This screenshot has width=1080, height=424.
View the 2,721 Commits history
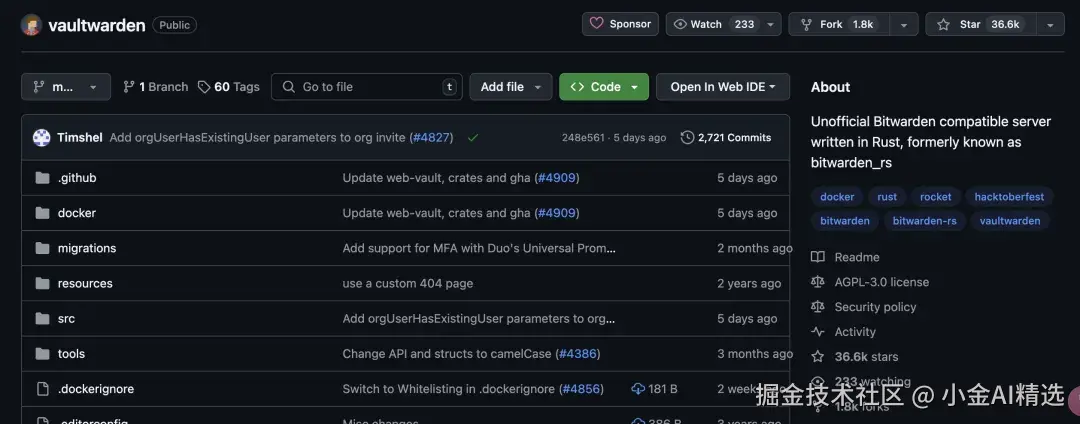point(726,137)
